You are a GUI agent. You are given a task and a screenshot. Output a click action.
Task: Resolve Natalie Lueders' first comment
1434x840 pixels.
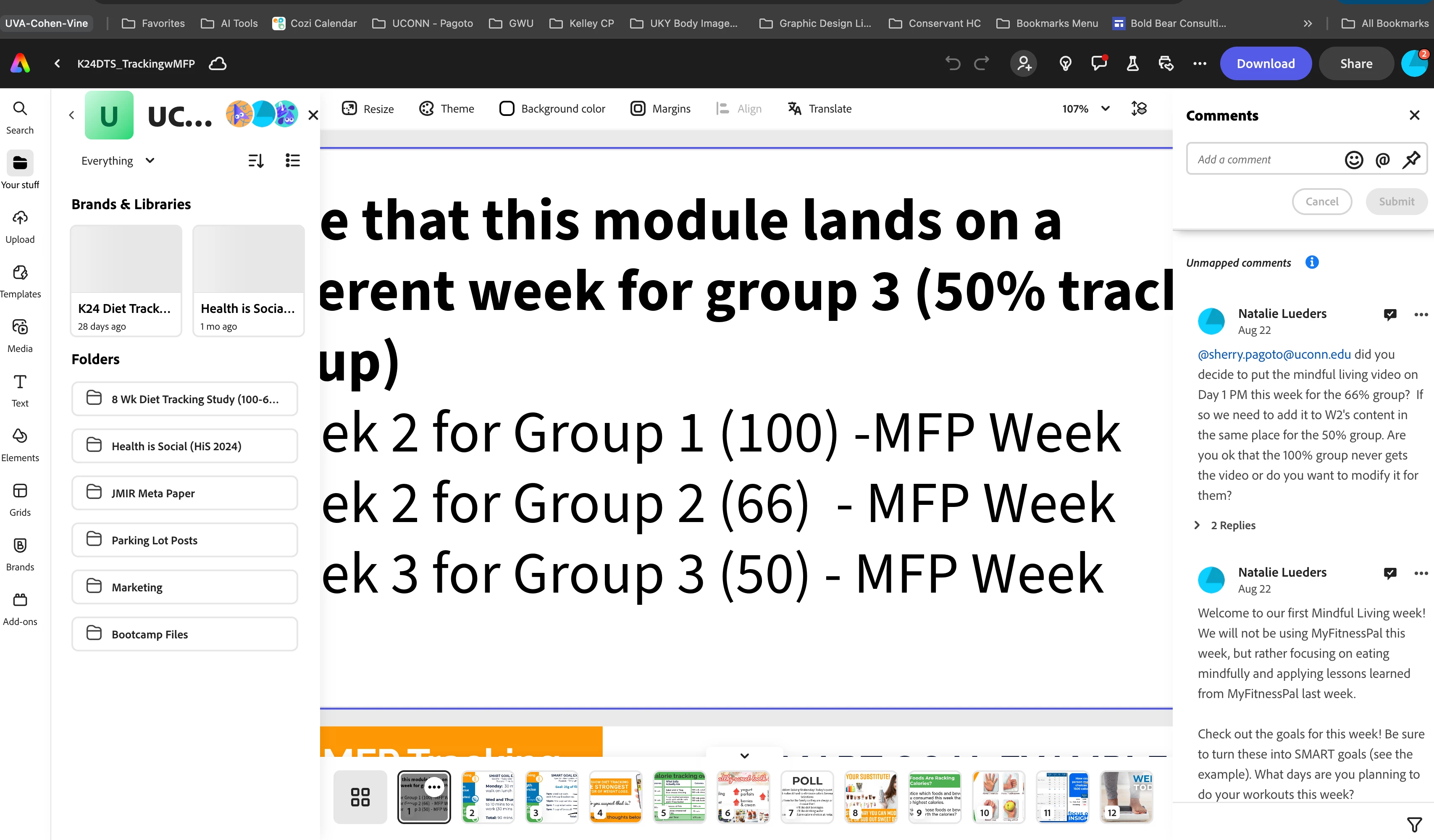tap(1389, 314)
